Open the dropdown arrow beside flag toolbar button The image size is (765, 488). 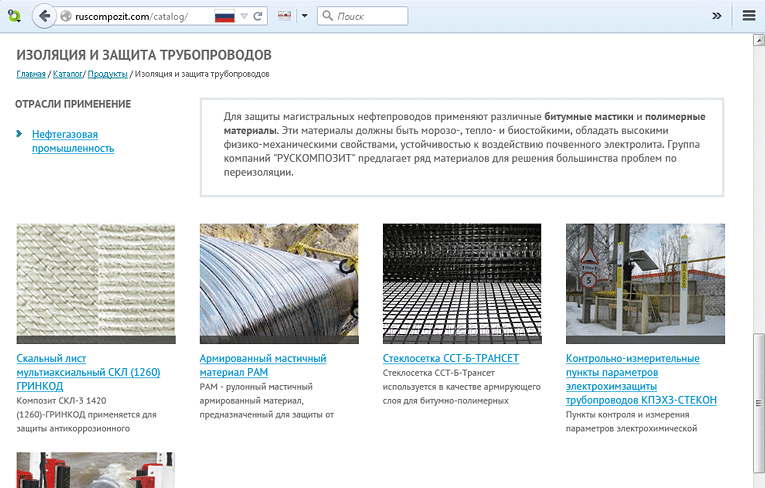[304, 16]
